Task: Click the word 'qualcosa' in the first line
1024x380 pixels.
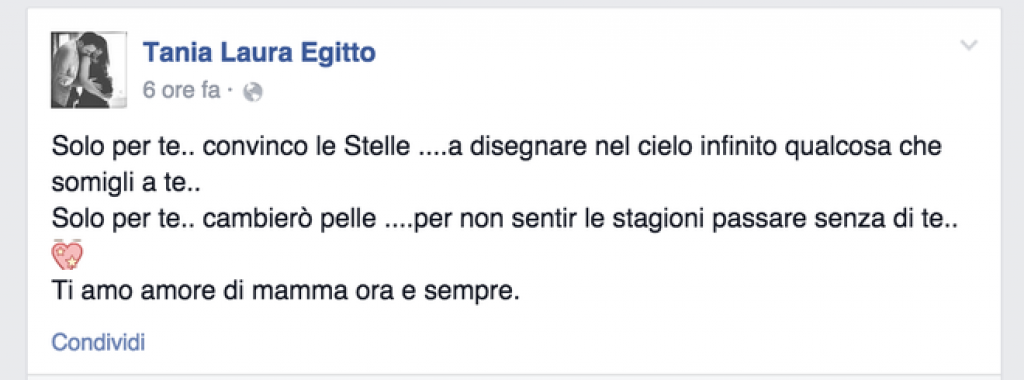Action: [x=836, y=148]
